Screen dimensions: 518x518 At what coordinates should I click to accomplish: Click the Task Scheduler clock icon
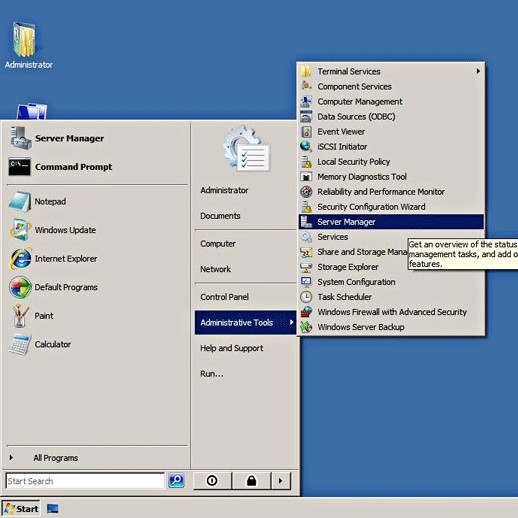(306, 297)
